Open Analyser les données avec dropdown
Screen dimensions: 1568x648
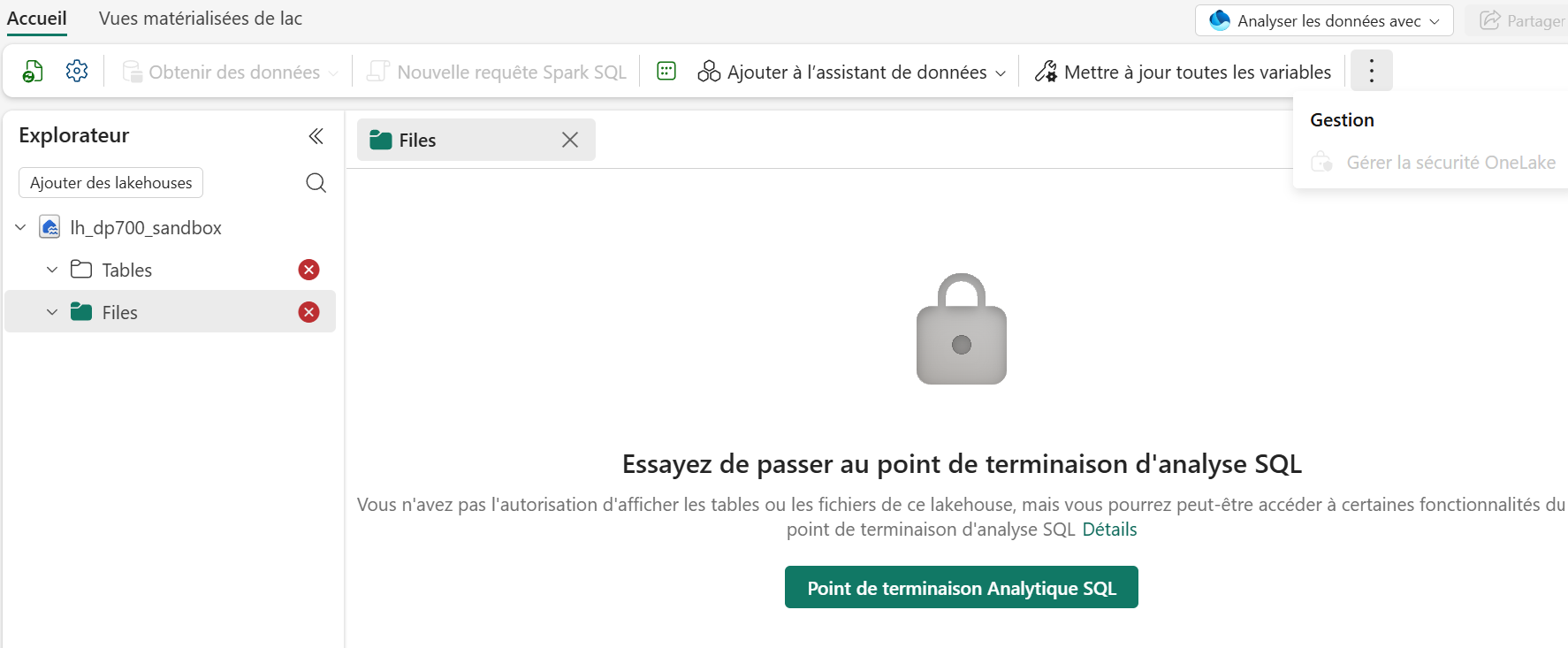tap(1324, 20)
